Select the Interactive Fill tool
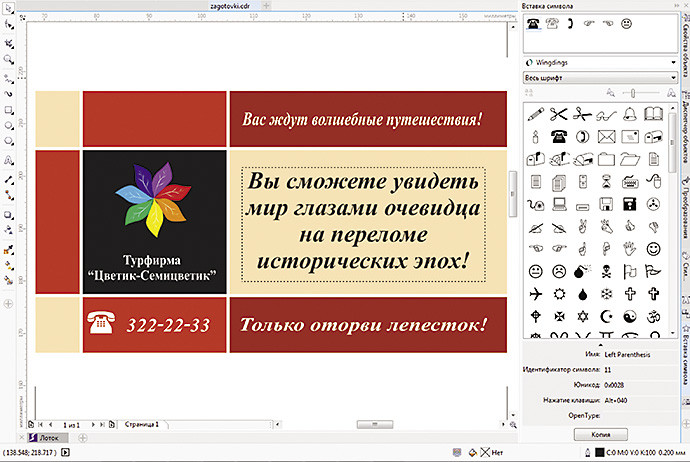 coord(8,265)
